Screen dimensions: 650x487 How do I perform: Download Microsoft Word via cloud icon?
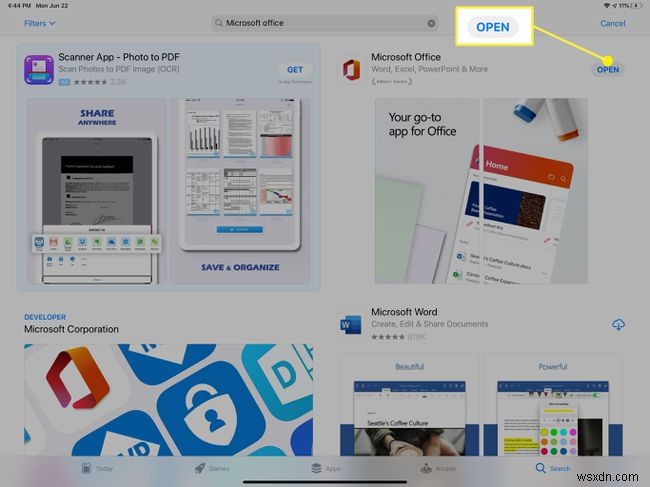click(x=618, y=325)
